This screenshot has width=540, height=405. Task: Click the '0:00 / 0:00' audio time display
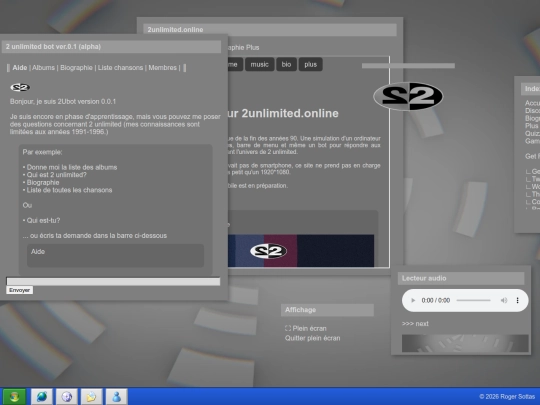(x=436, y=300)
